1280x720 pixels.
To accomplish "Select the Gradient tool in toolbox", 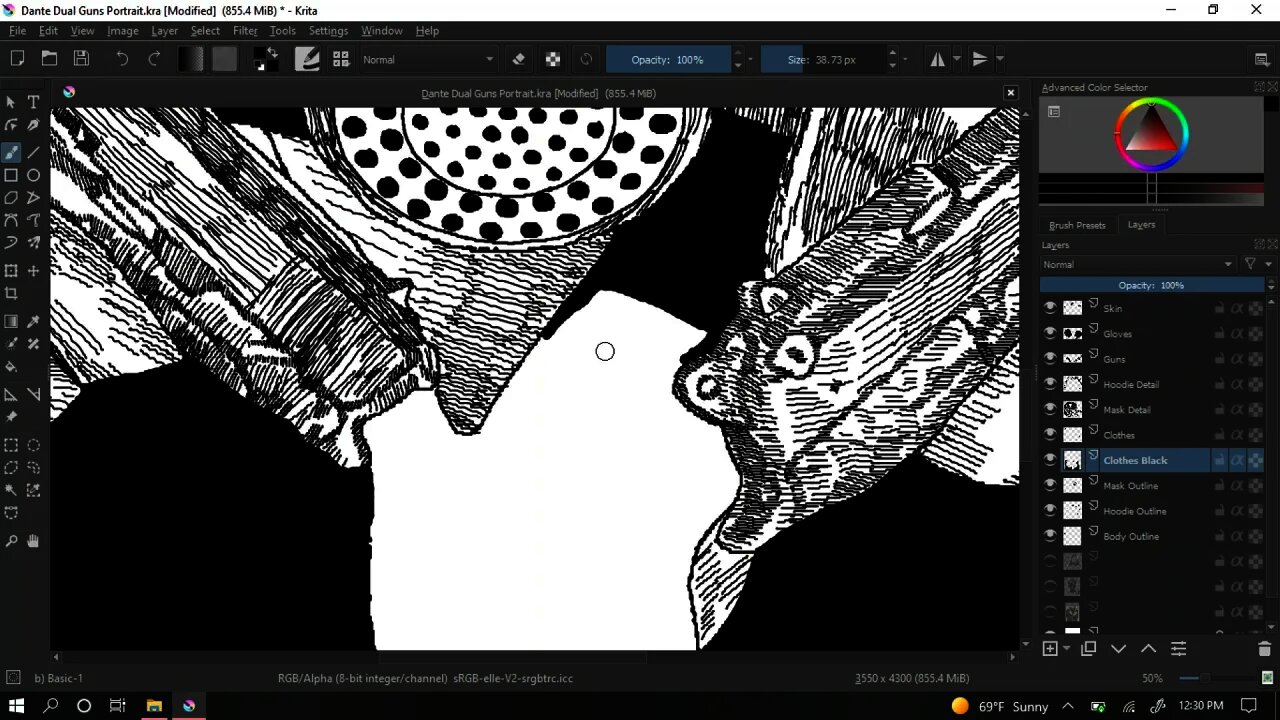I will pyautogui.click(x=11, y=321).
